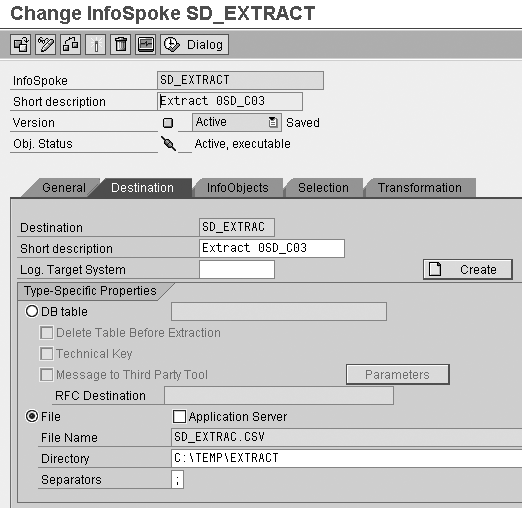
Task: Click the display/change pencil toolbar icon
Action: (46, 45)
